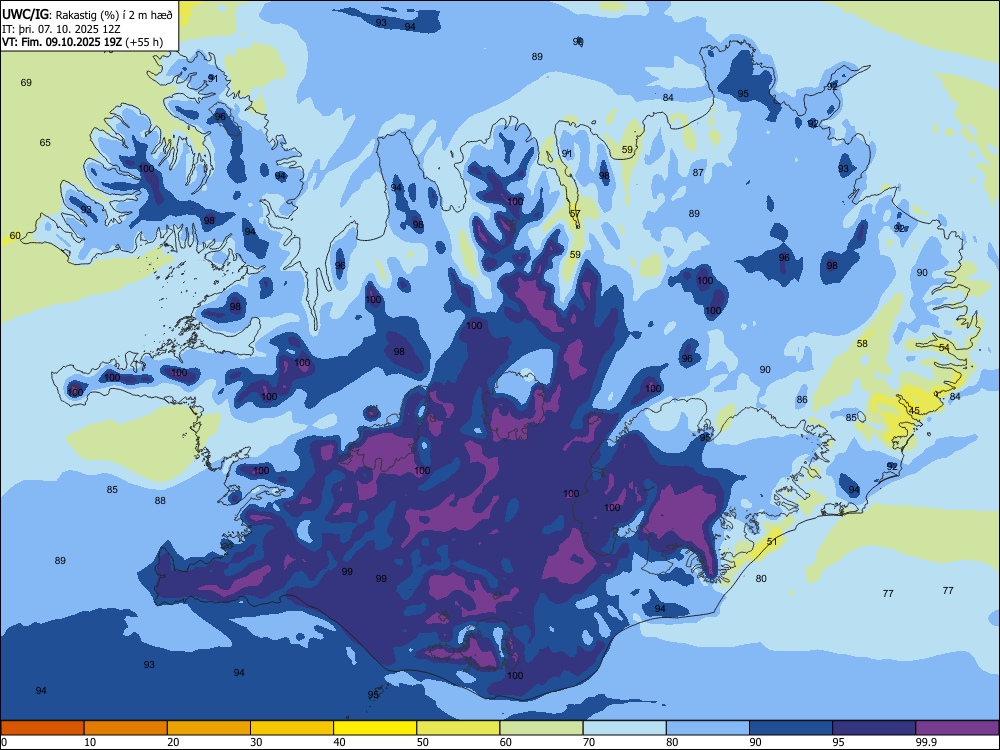Screen dimensions: 1000x750
Task: Click the humidity value 86 on map
Action: pyautogui.click(x=802, y=400)
